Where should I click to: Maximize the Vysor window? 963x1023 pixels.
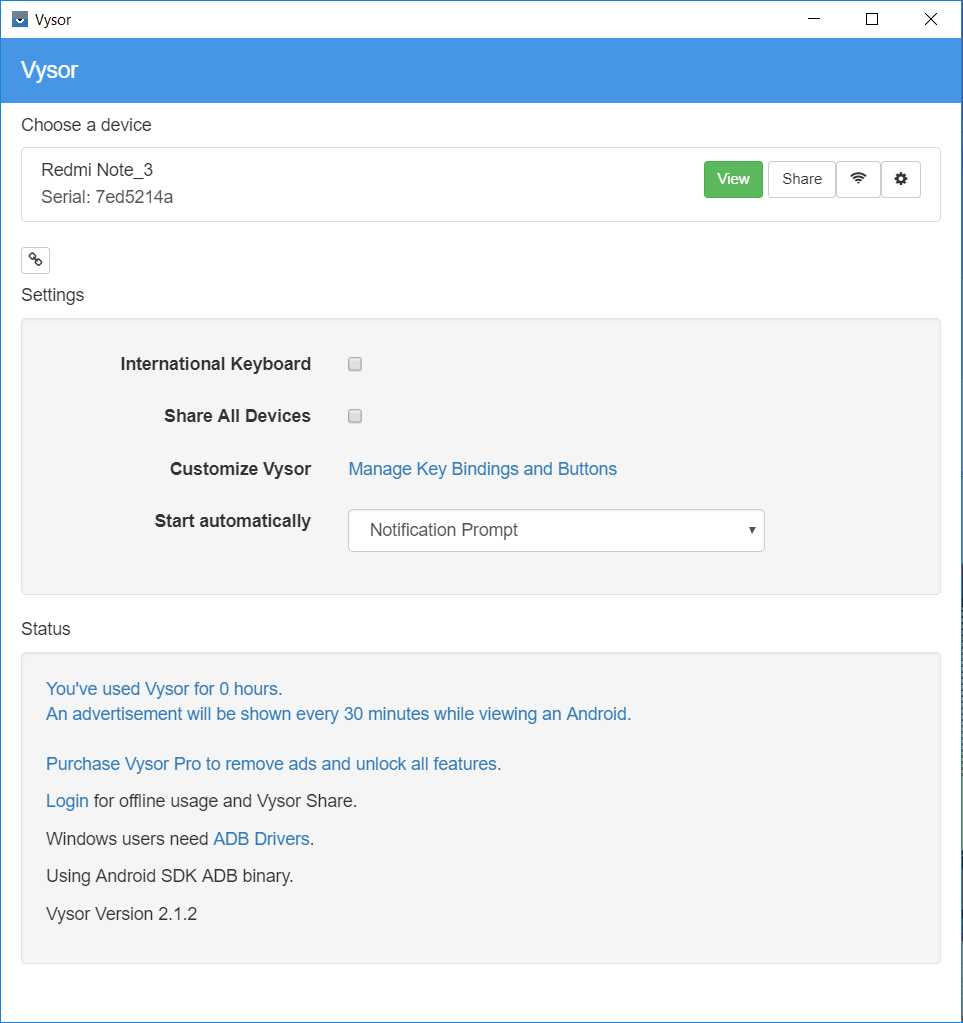pyautogui.click(x=872, y=19)
